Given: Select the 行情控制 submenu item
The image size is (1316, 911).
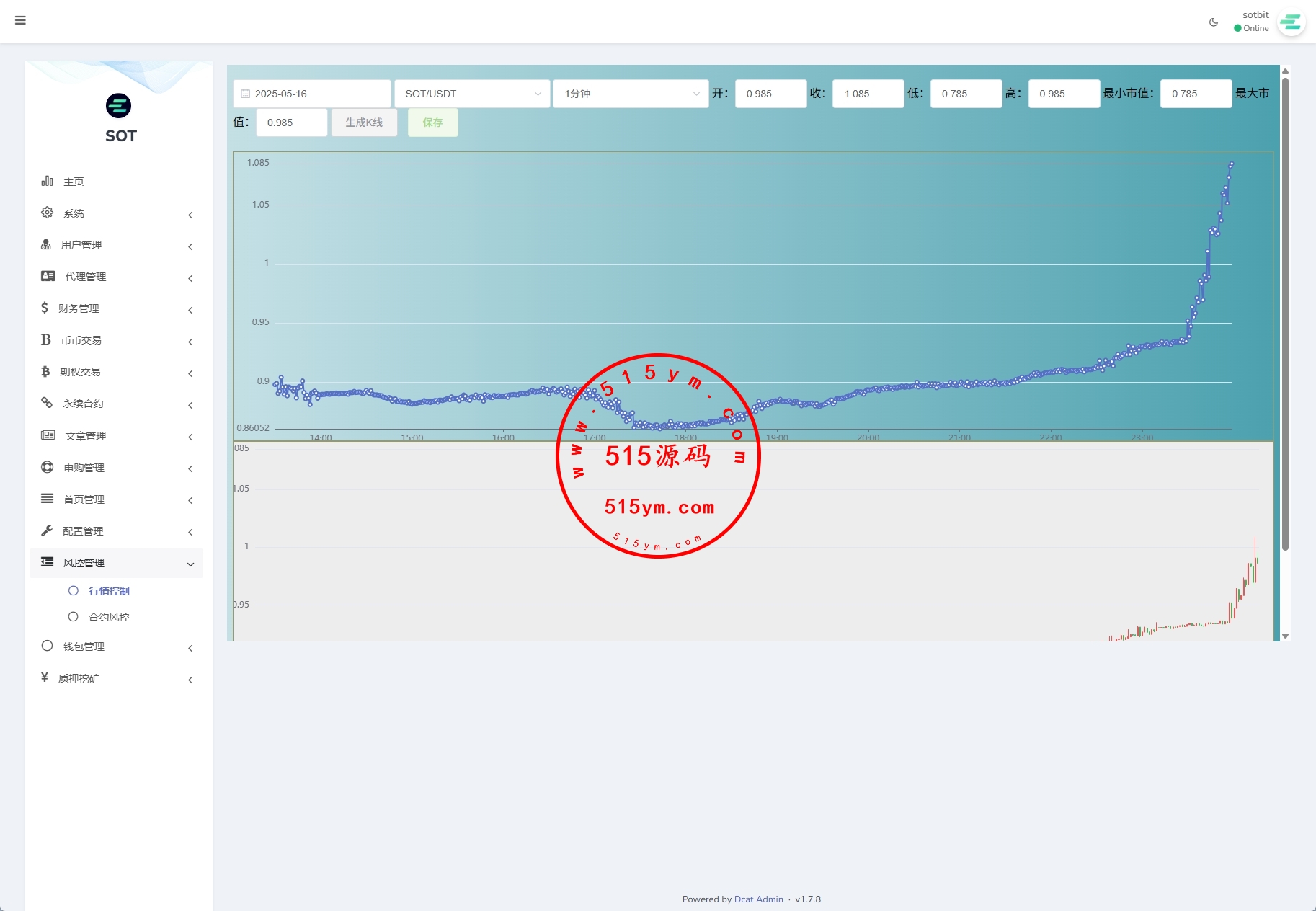Looking at the screenshot, I should [109, 591].
